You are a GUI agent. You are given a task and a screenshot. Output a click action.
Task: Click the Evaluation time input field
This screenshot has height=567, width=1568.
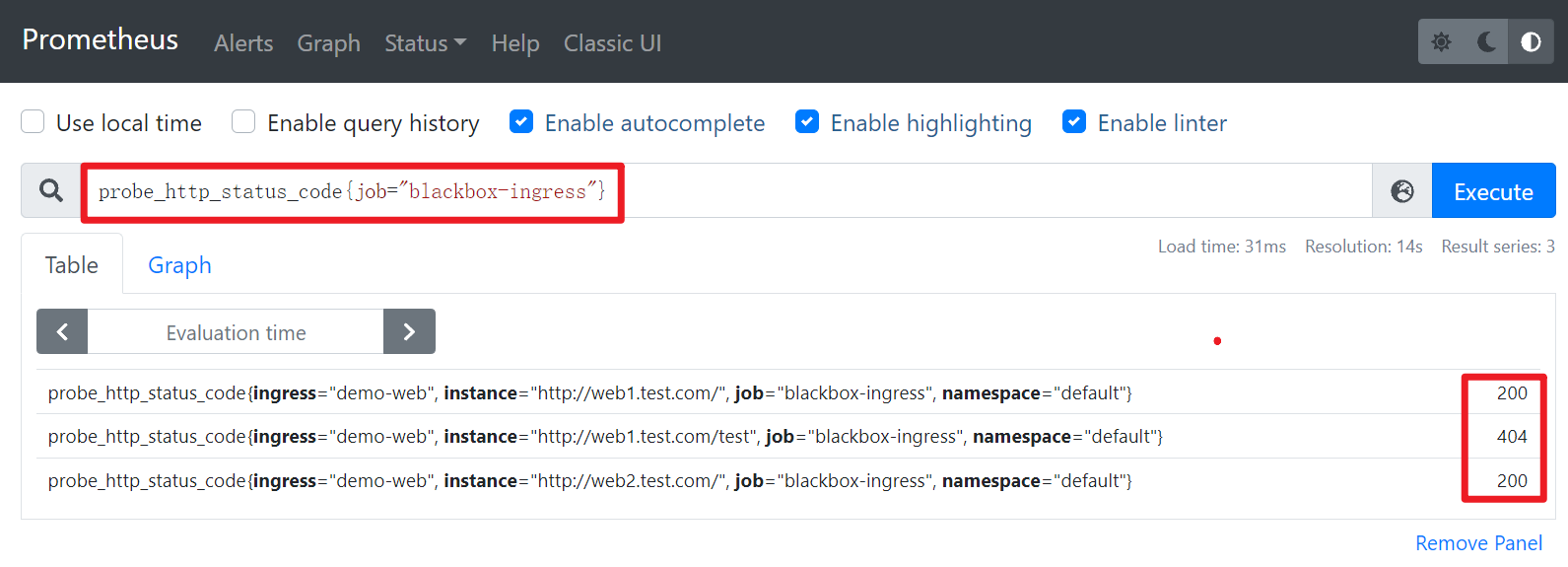[236, 332]
